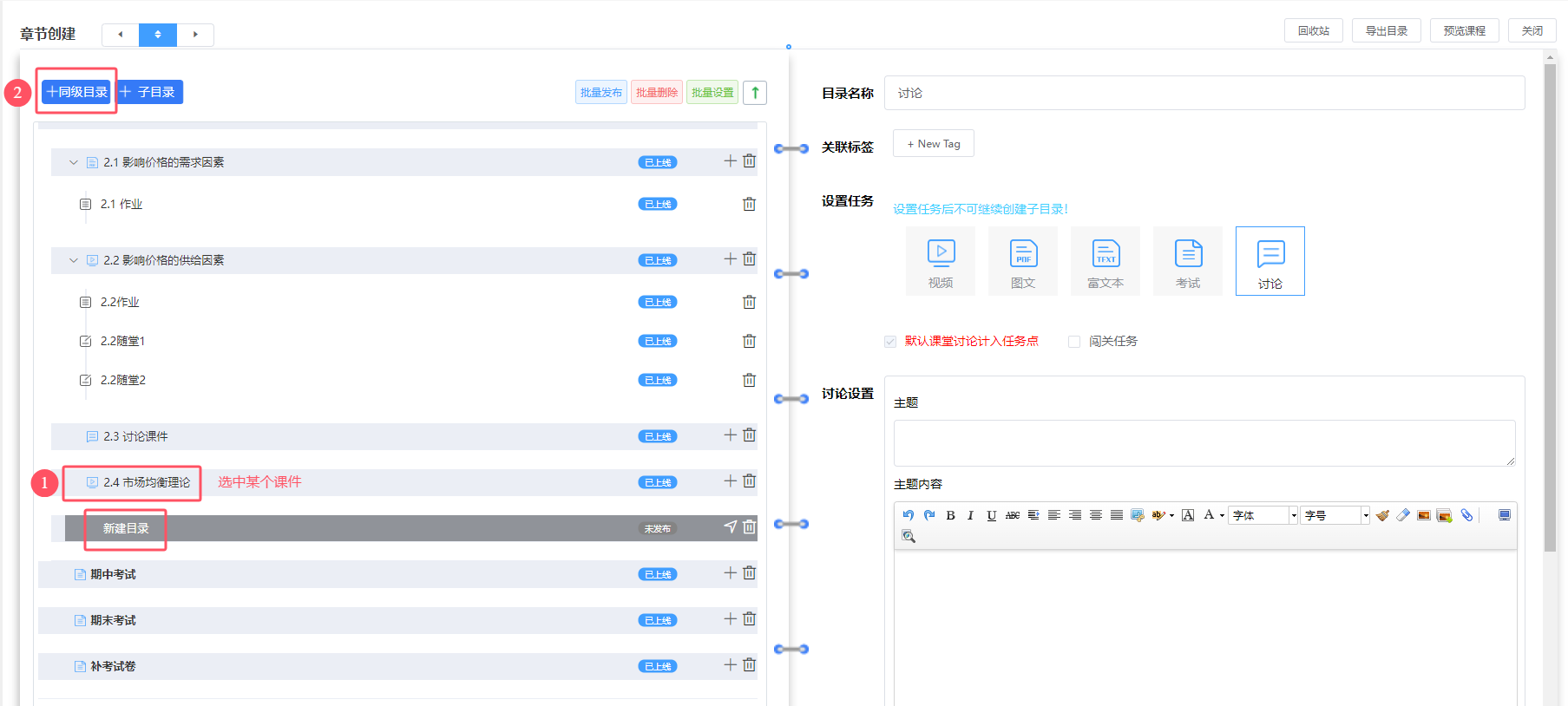
Task: Click the bold button in editor toolbar
Action: click(950, 515)
